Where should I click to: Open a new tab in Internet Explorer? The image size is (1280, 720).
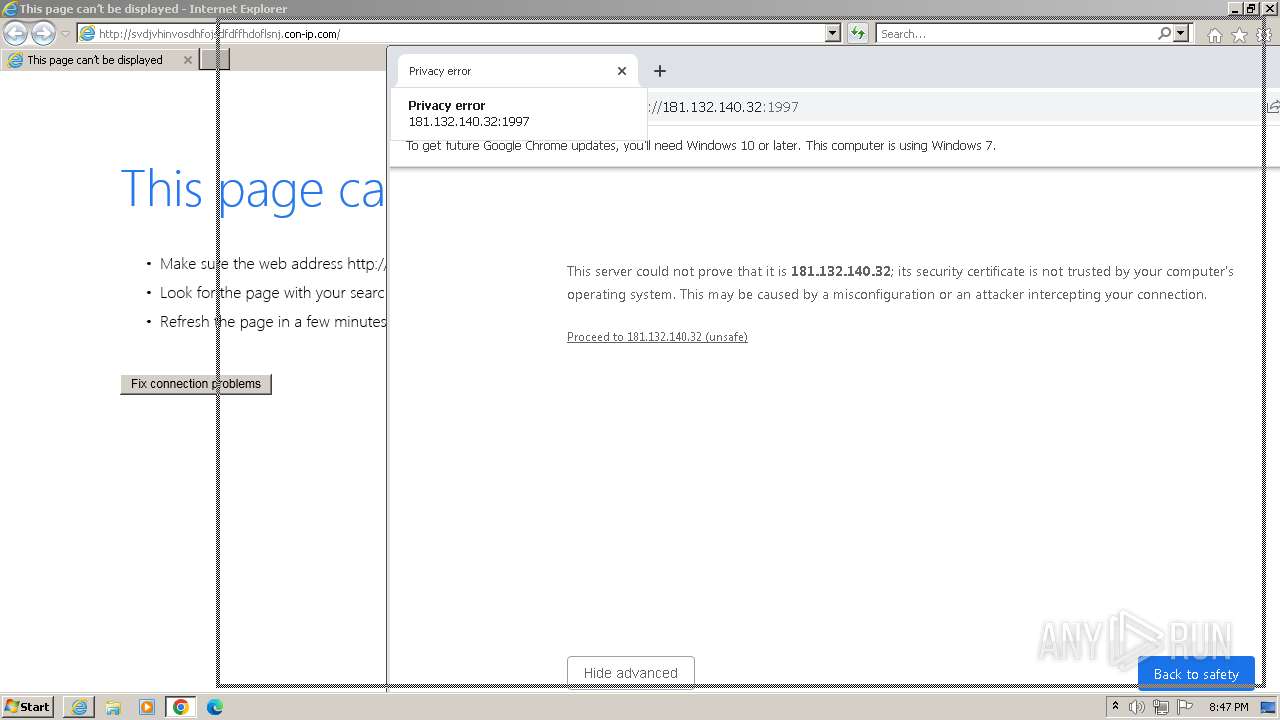(x=215, y=60)
